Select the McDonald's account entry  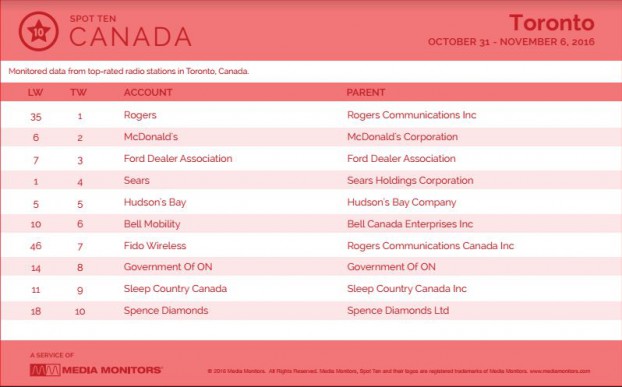coord(151,137)
